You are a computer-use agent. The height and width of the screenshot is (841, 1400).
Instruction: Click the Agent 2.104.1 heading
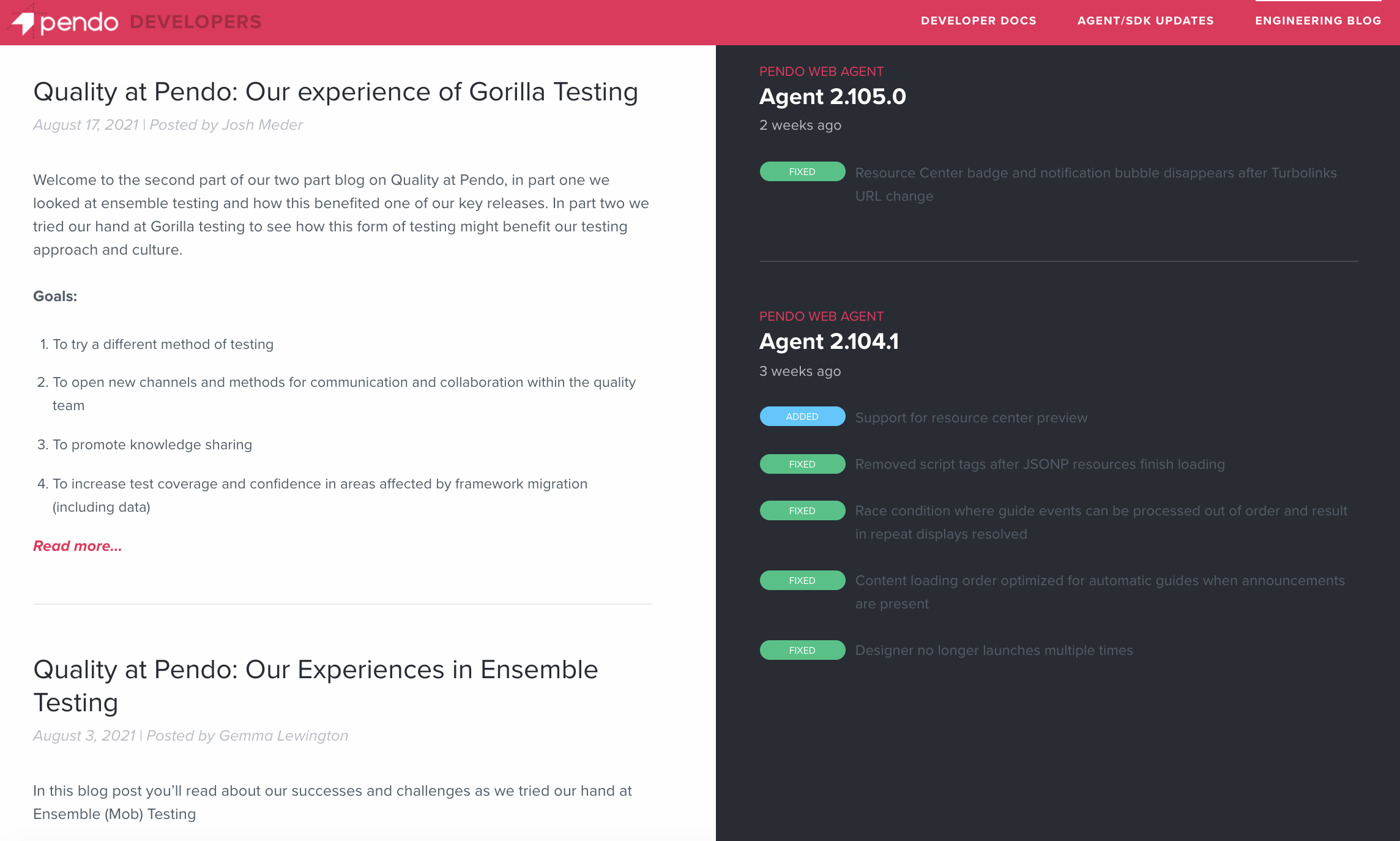[828, 342]
